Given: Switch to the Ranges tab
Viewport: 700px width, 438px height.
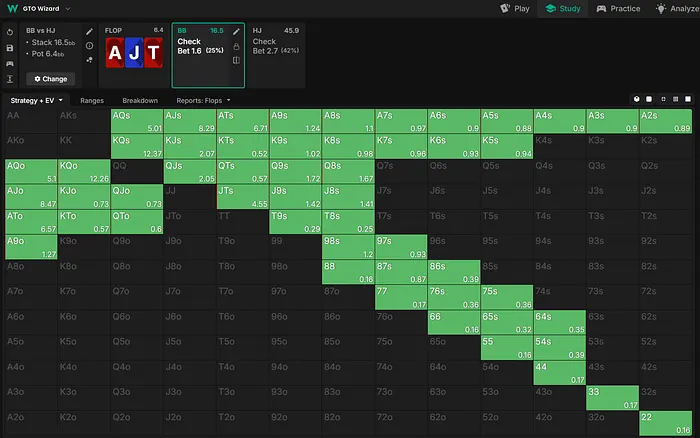Looking at the screenshot, I should point(92,101).
